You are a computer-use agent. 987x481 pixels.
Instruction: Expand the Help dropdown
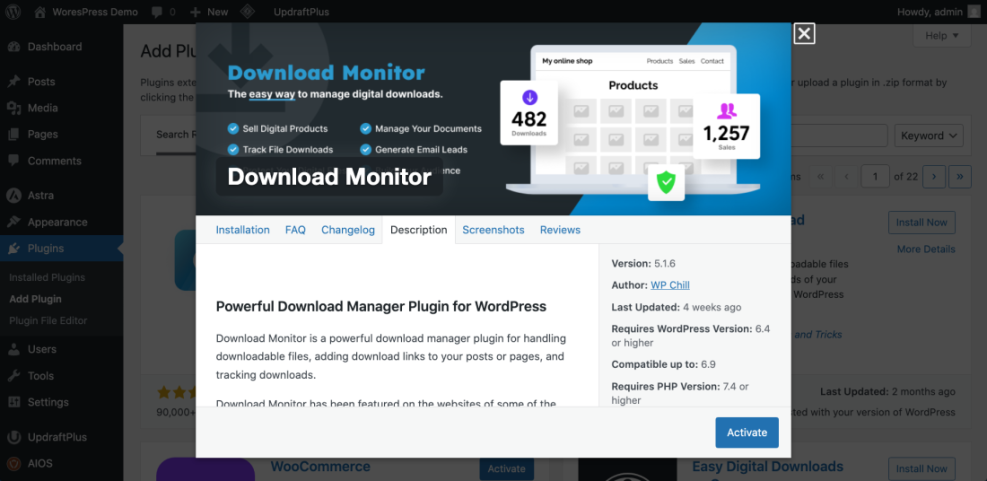[x=942, y=36]
